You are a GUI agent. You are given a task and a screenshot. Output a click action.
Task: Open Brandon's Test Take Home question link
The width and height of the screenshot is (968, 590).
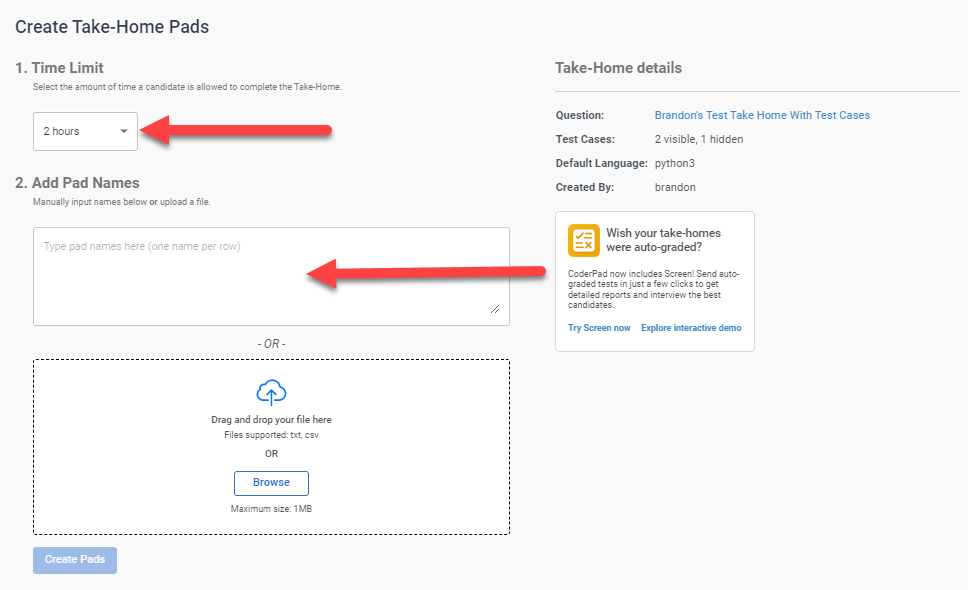tap(762, 115)
